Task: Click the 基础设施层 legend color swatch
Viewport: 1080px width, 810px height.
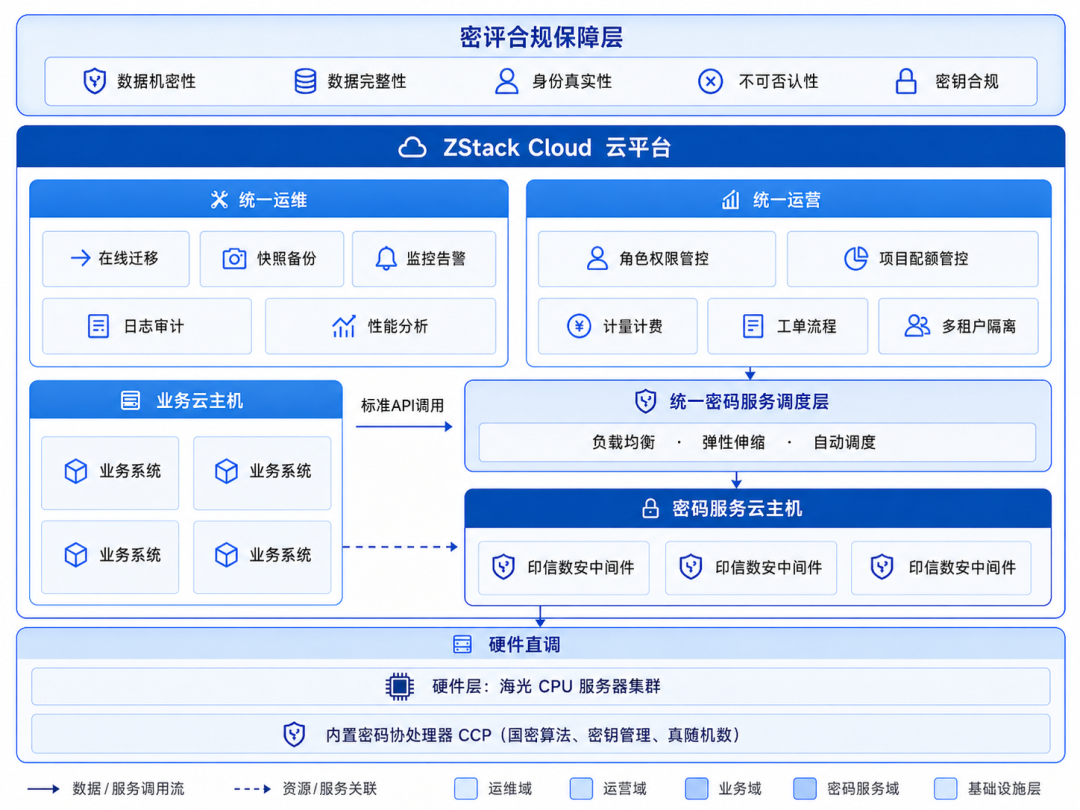Action: (x=946, y=789)
